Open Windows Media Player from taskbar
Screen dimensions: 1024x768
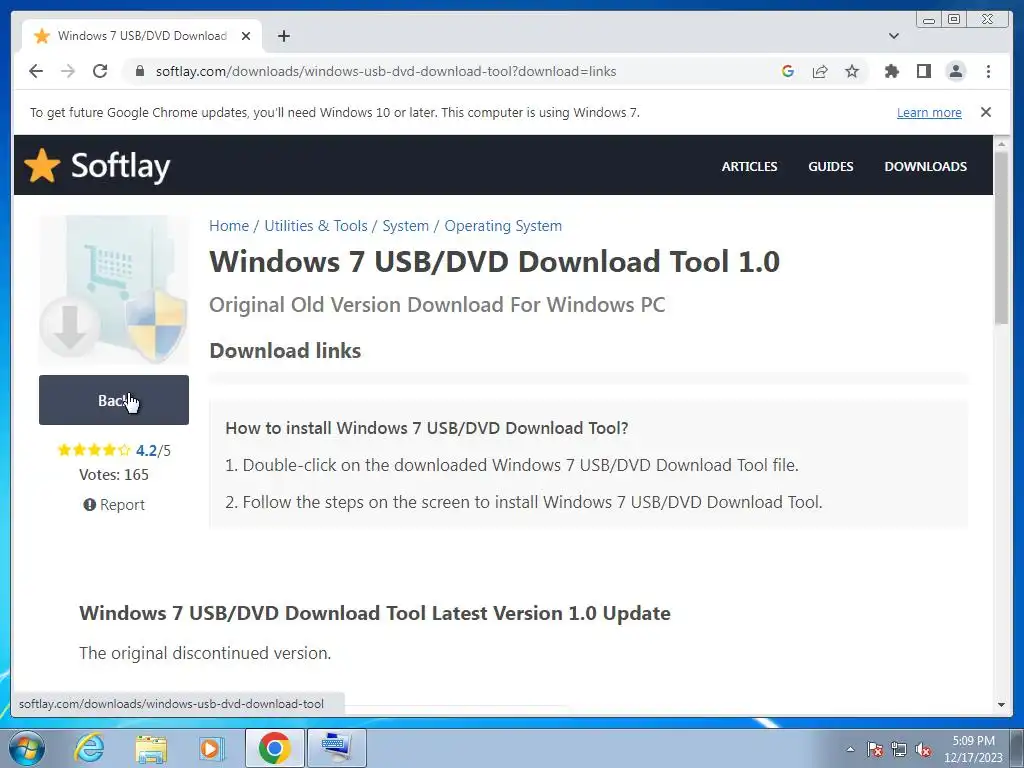click(211, 748)
